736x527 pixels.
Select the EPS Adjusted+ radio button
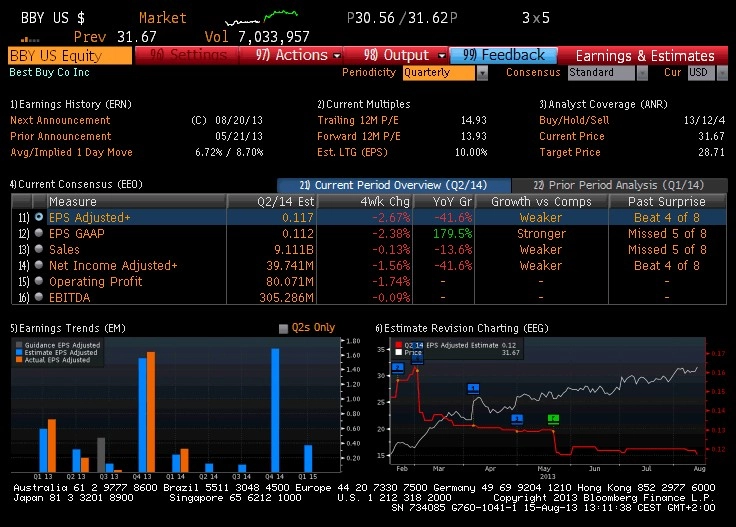click(x=39, y=217)
